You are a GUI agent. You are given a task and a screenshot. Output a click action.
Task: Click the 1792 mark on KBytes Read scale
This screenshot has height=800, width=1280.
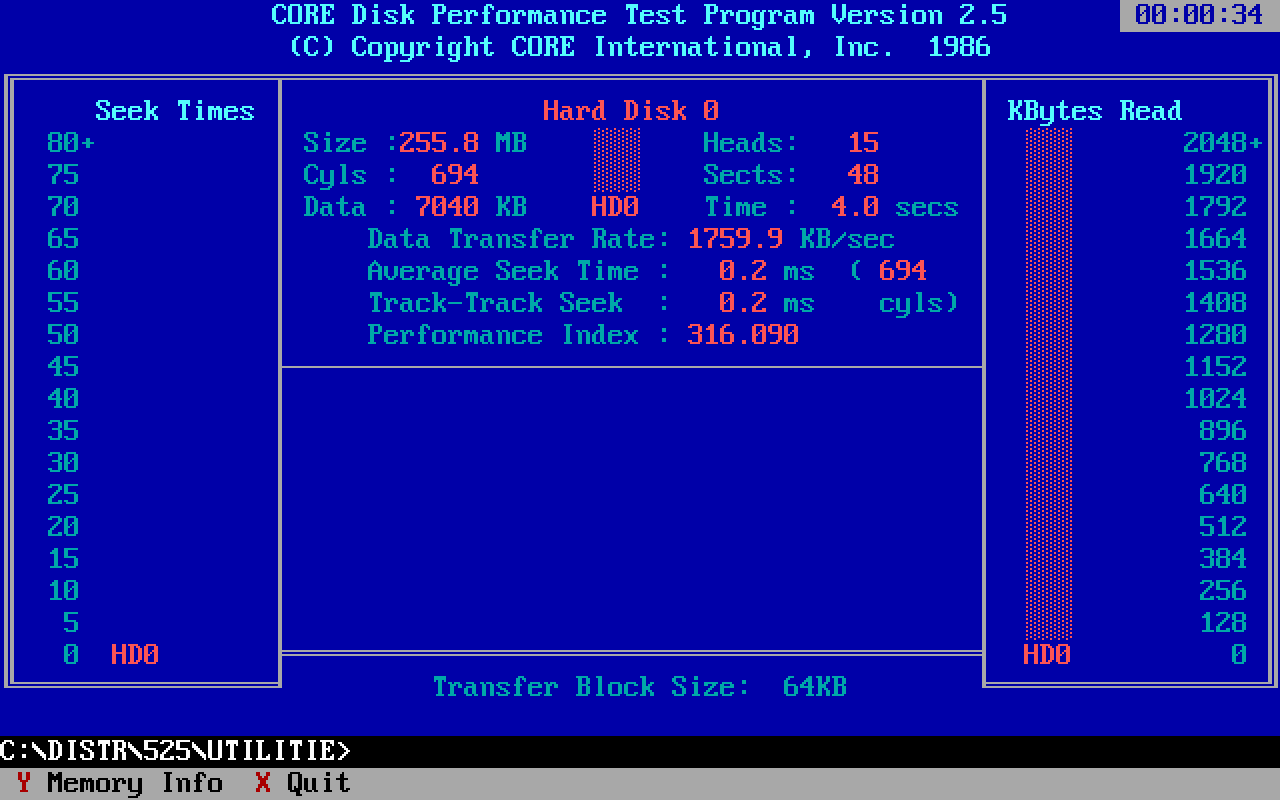[1215, 207]
